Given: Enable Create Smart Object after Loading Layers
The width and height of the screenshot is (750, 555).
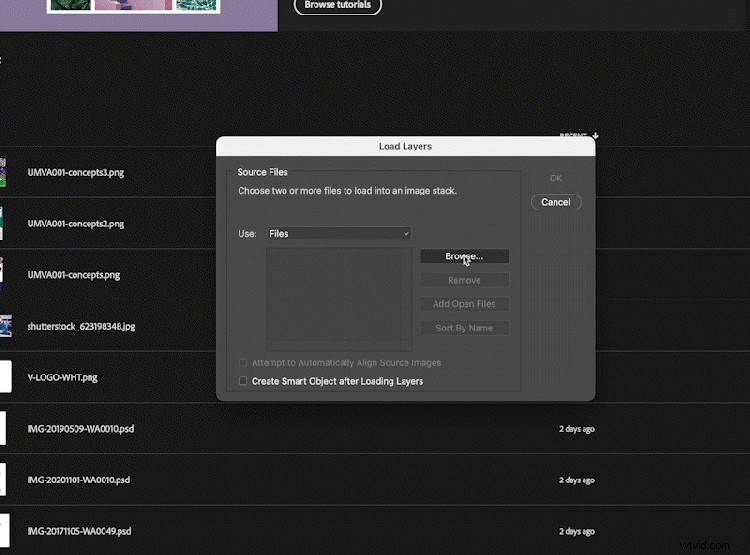Looking at the screenshot, I should [243, 381].
